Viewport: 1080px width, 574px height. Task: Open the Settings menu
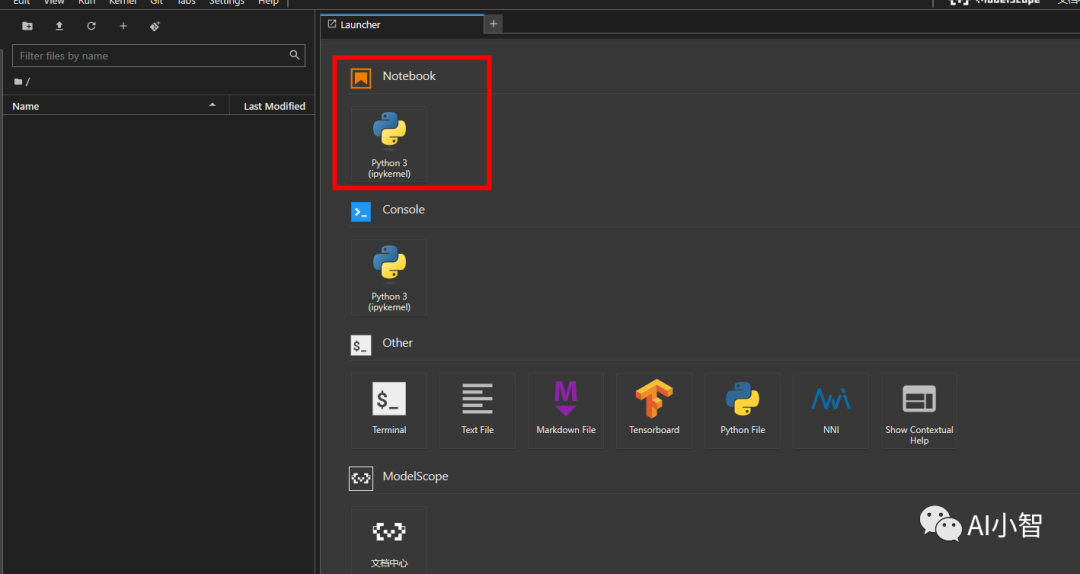point(226,3)
